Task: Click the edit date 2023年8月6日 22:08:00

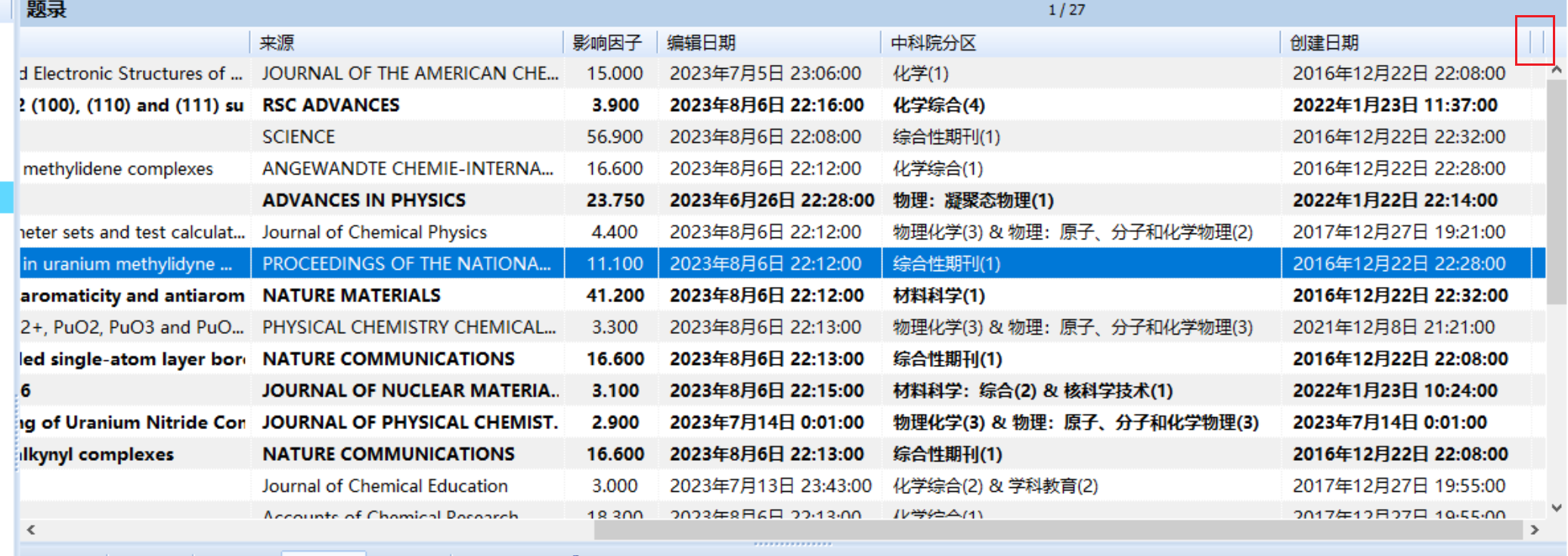Action: 765,137
